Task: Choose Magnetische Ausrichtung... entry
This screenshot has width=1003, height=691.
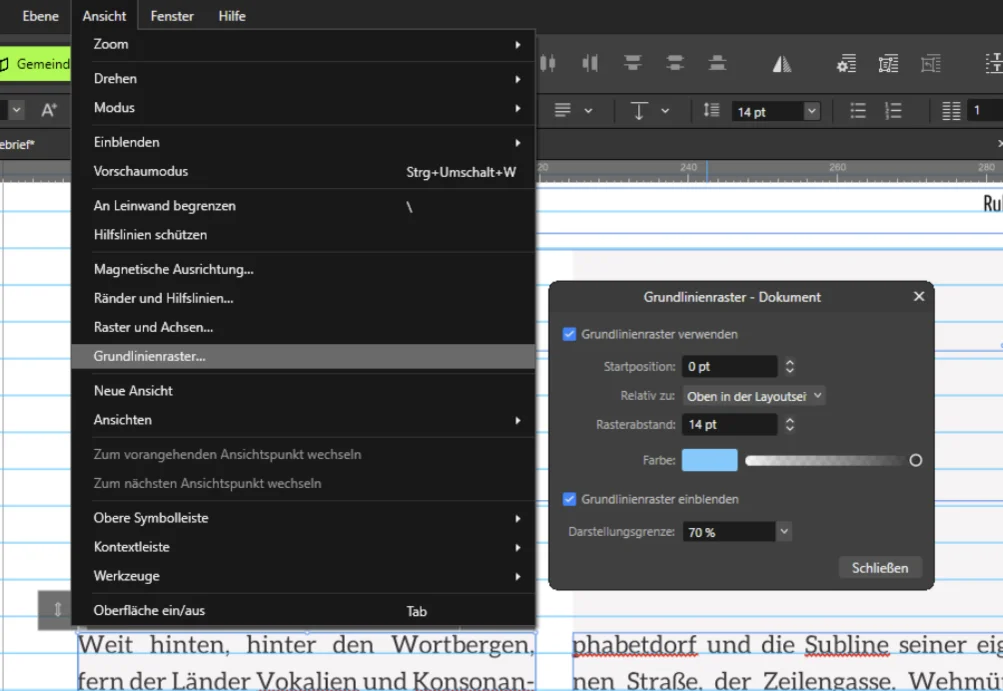Action: pos(304,269)
